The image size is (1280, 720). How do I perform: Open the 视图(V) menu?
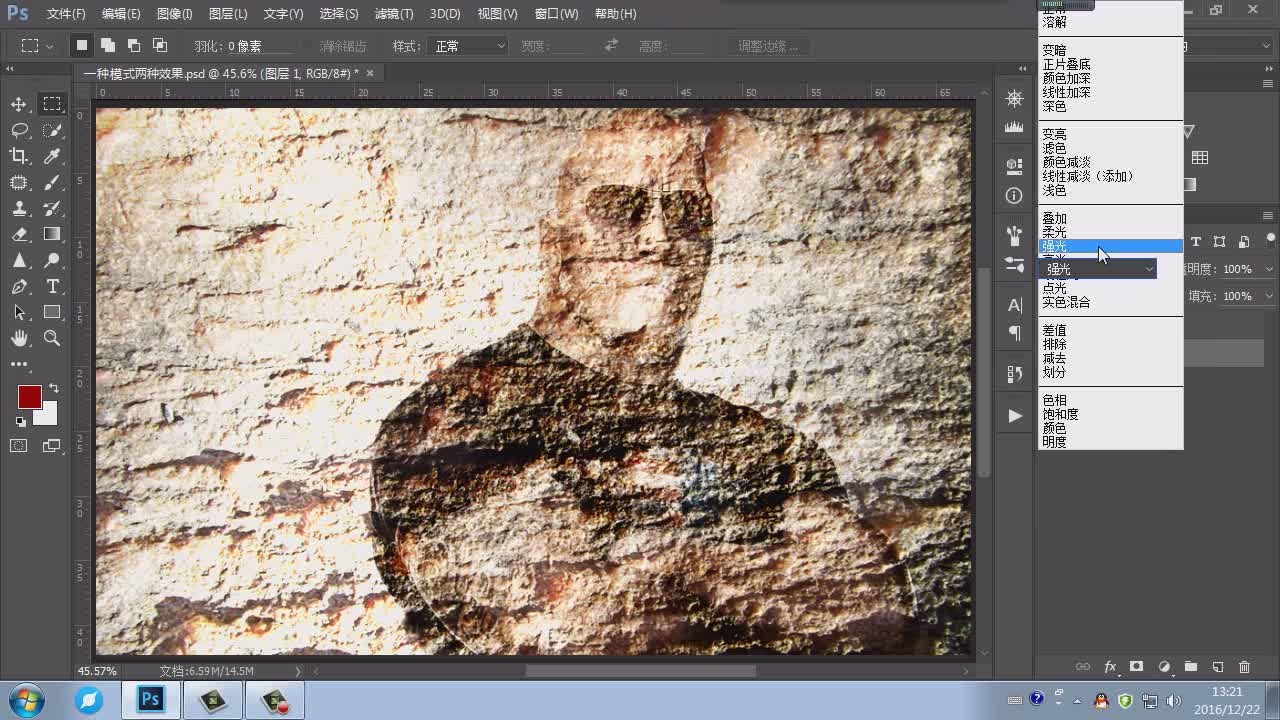[x=497, y=14]
